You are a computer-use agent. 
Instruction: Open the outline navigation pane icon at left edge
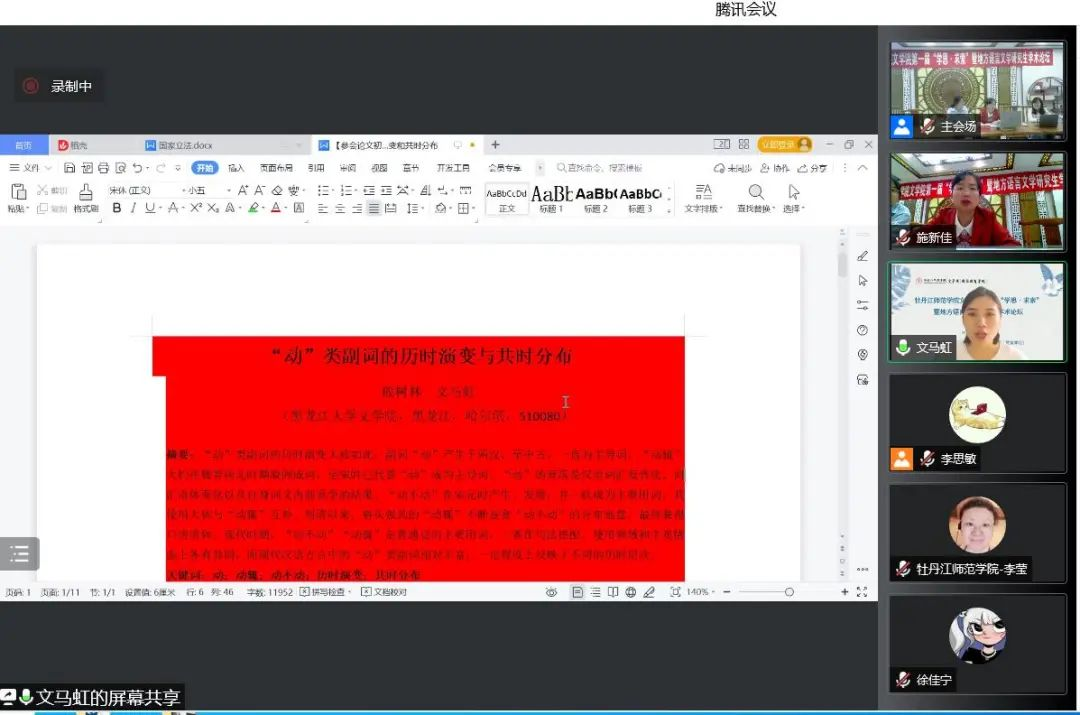19,553
